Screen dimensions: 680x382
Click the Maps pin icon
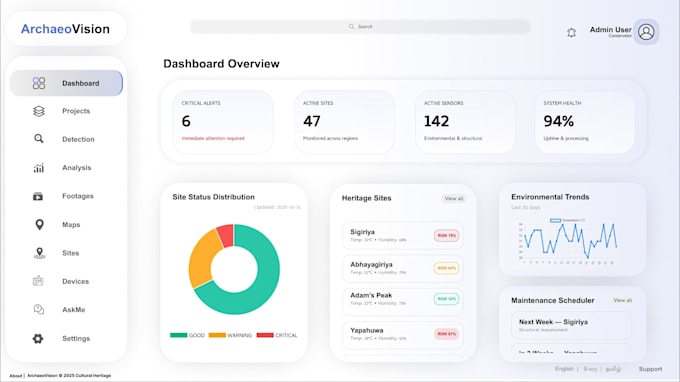click(x=39, y=225)
